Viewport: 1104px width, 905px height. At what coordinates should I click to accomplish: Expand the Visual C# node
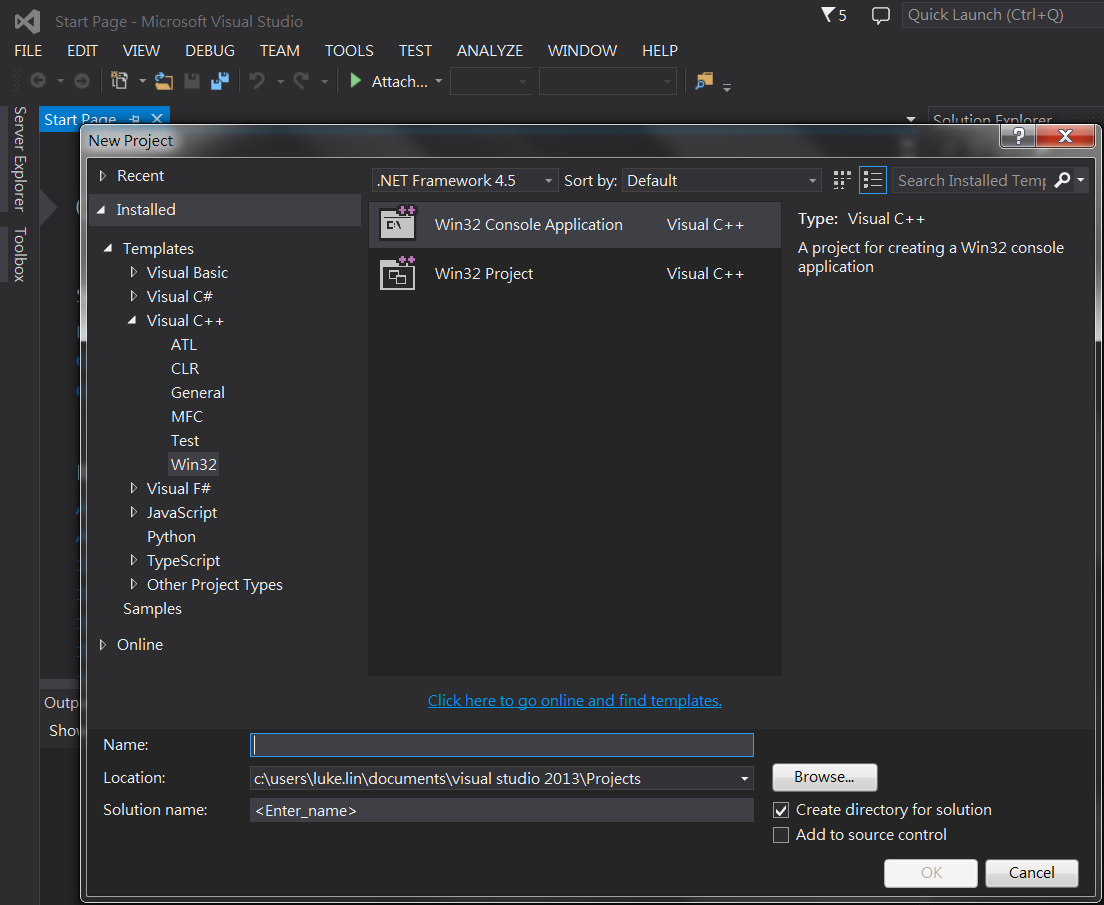point(134,296)
